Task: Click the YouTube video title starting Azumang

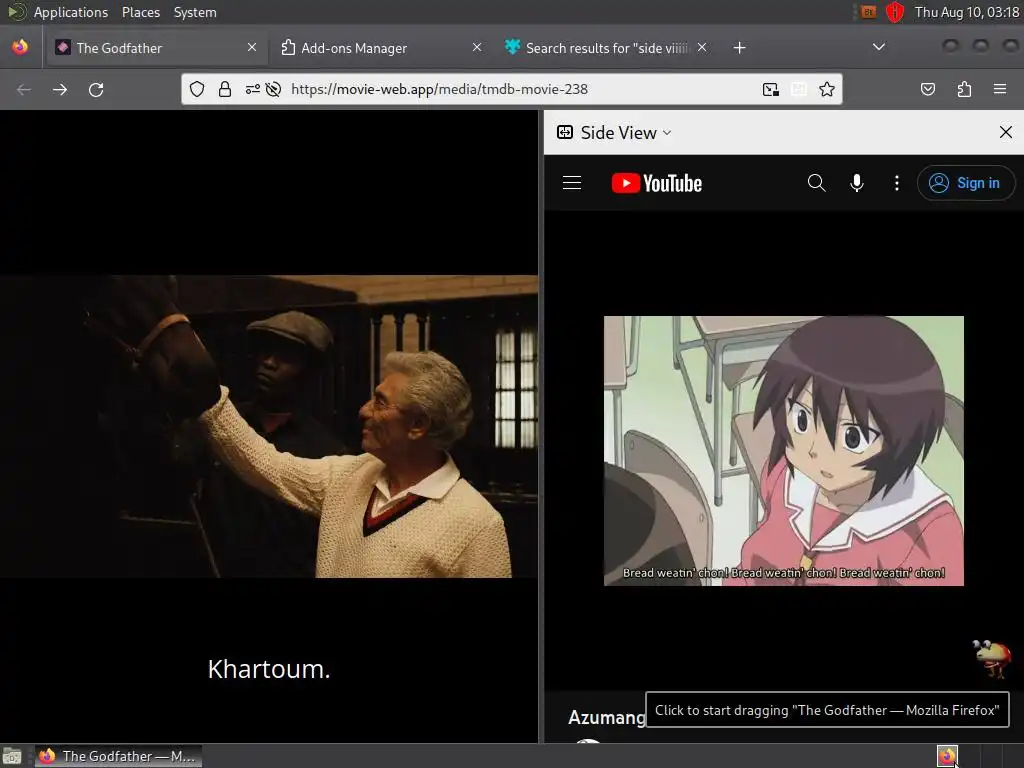Action: (606, 717)
